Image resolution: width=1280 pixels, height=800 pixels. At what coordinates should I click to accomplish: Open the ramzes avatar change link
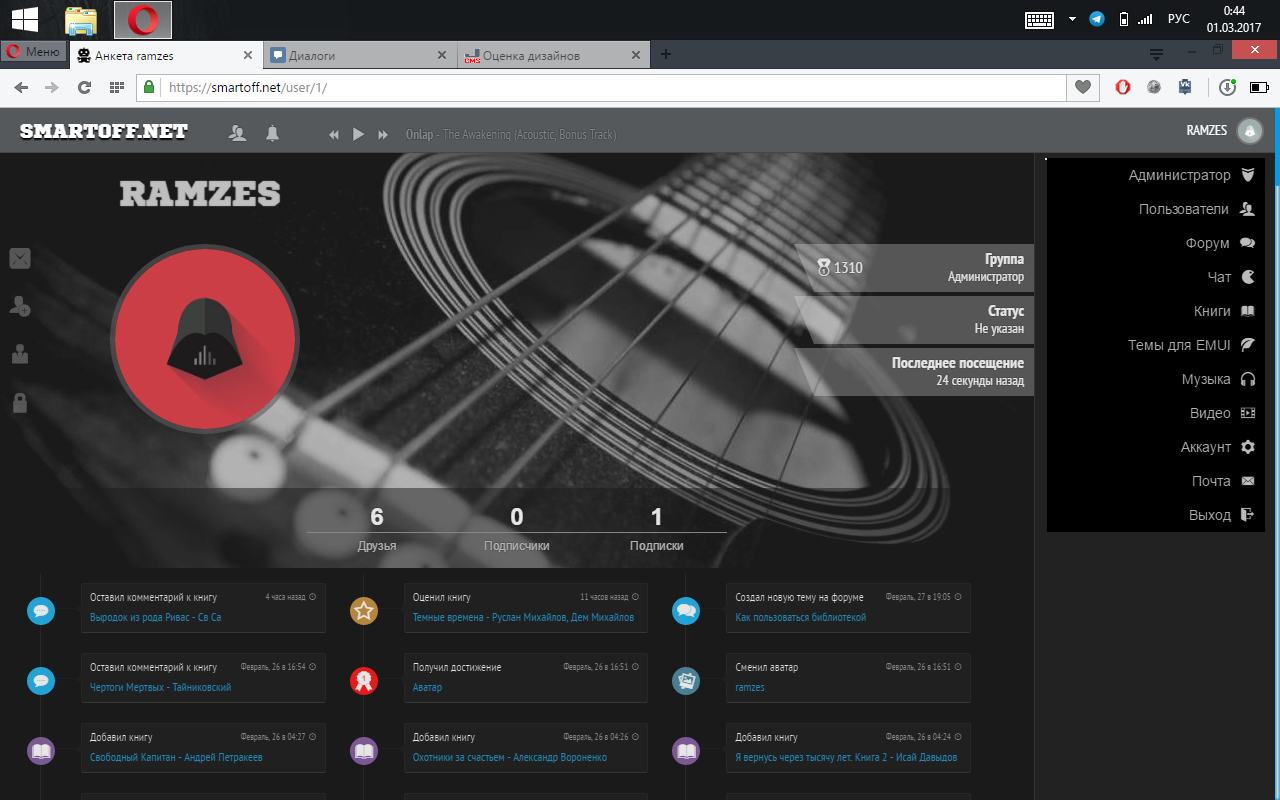tap(749, 687)
